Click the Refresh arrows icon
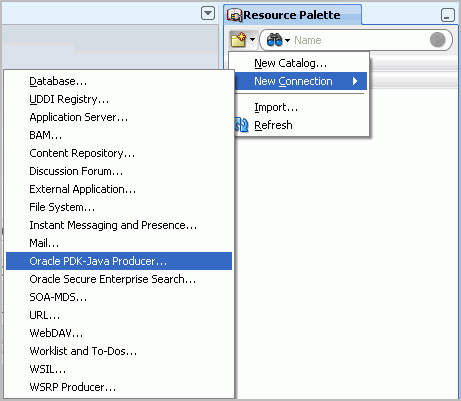The width and height of the screenshot is (461, 401). (242, 125)
